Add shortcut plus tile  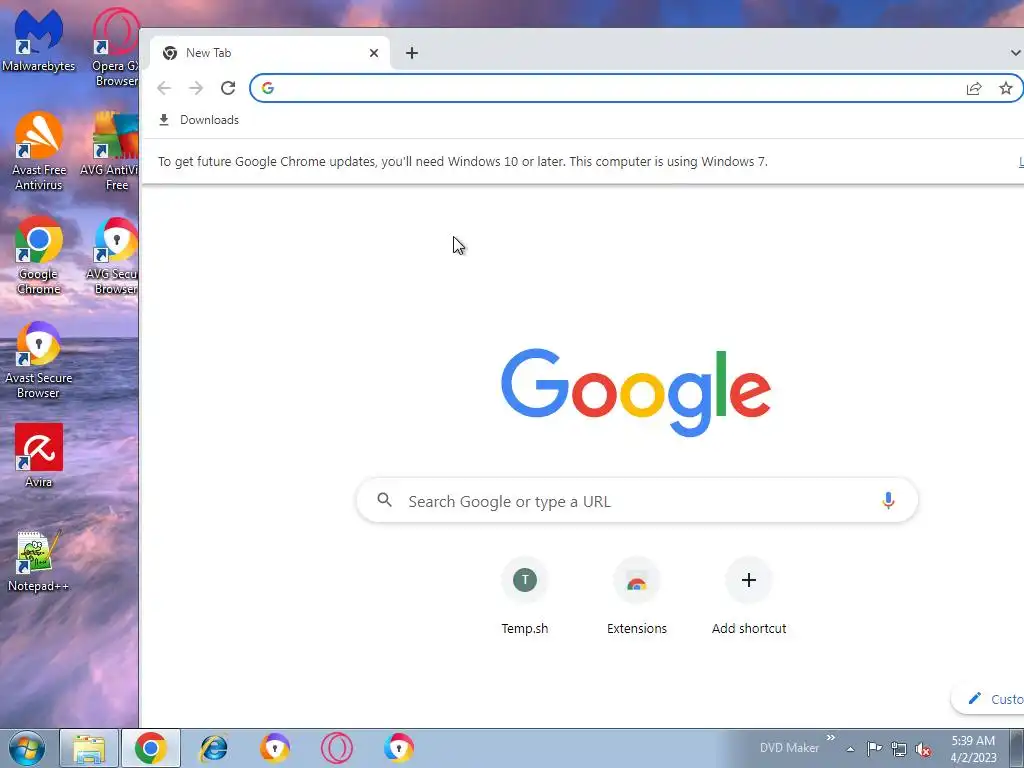[x=749, y=596]
